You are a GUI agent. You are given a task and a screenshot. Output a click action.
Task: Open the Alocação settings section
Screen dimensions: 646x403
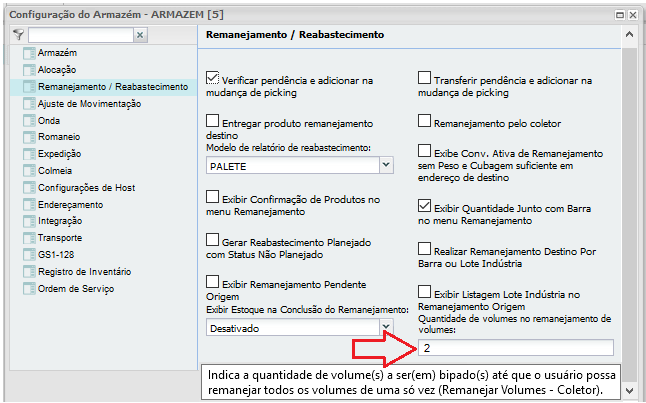coord(59,70)
